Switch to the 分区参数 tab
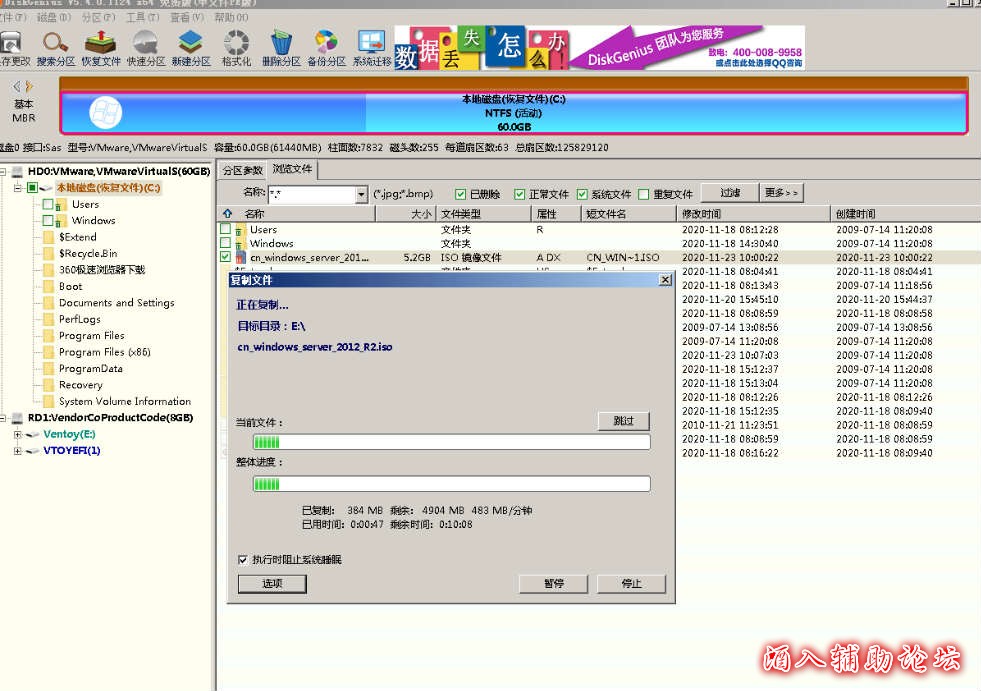Viewport: 981px width, 691px height. point(242,170)
